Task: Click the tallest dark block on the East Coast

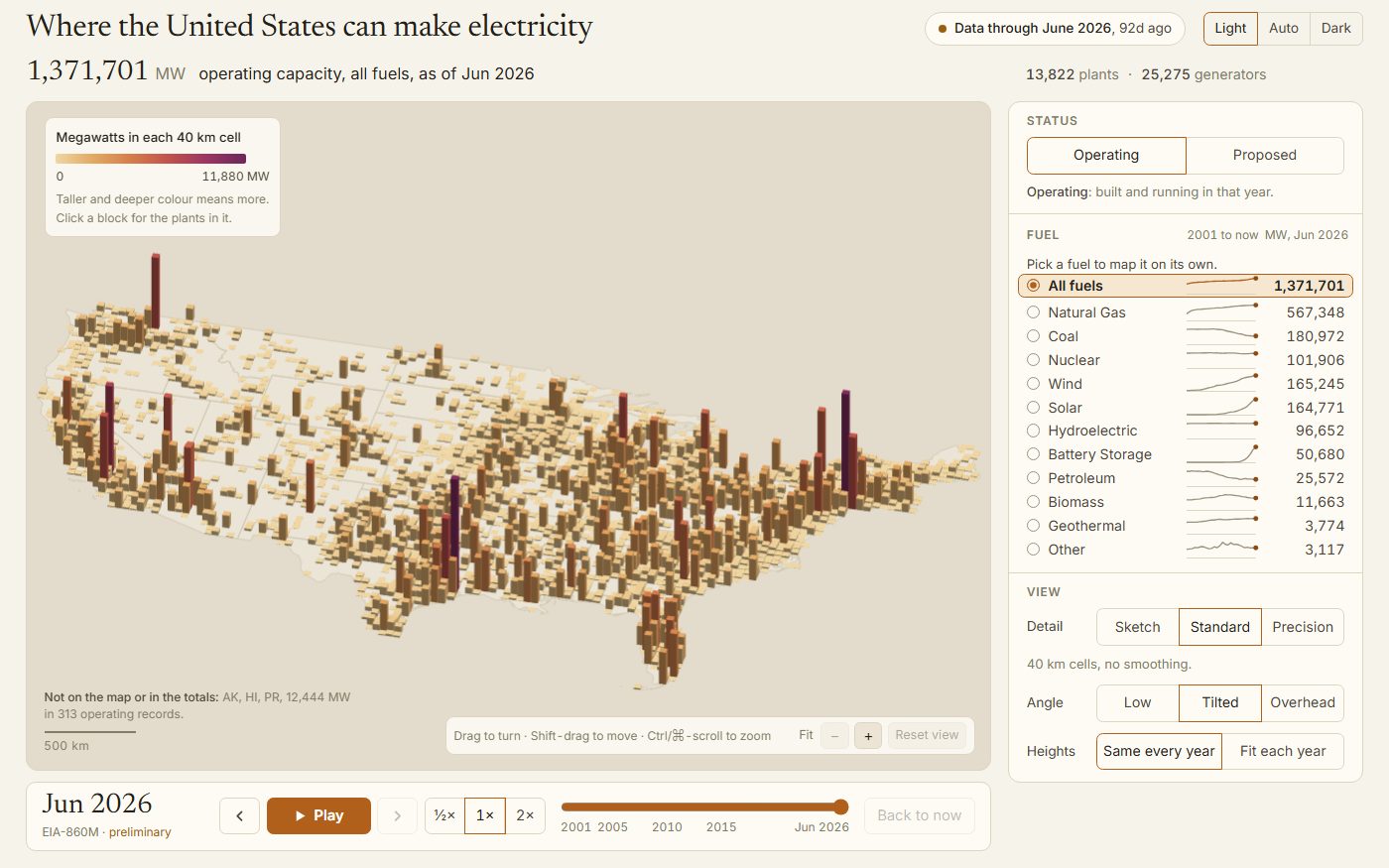Action: pos(846,441)
